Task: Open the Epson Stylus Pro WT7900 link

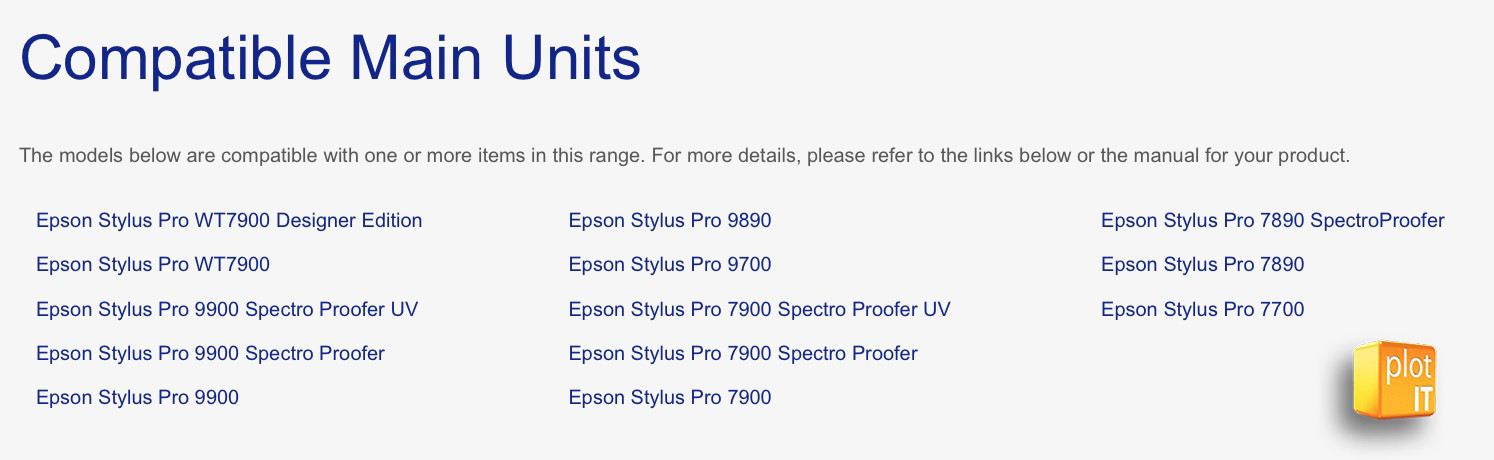Action: (x=153, y=265)
